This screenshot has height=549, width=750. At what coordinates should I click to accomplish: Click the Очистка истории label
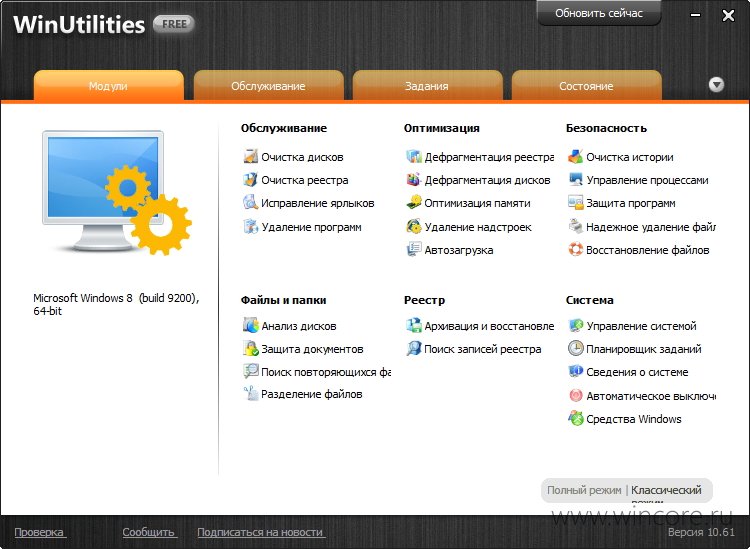629,157
